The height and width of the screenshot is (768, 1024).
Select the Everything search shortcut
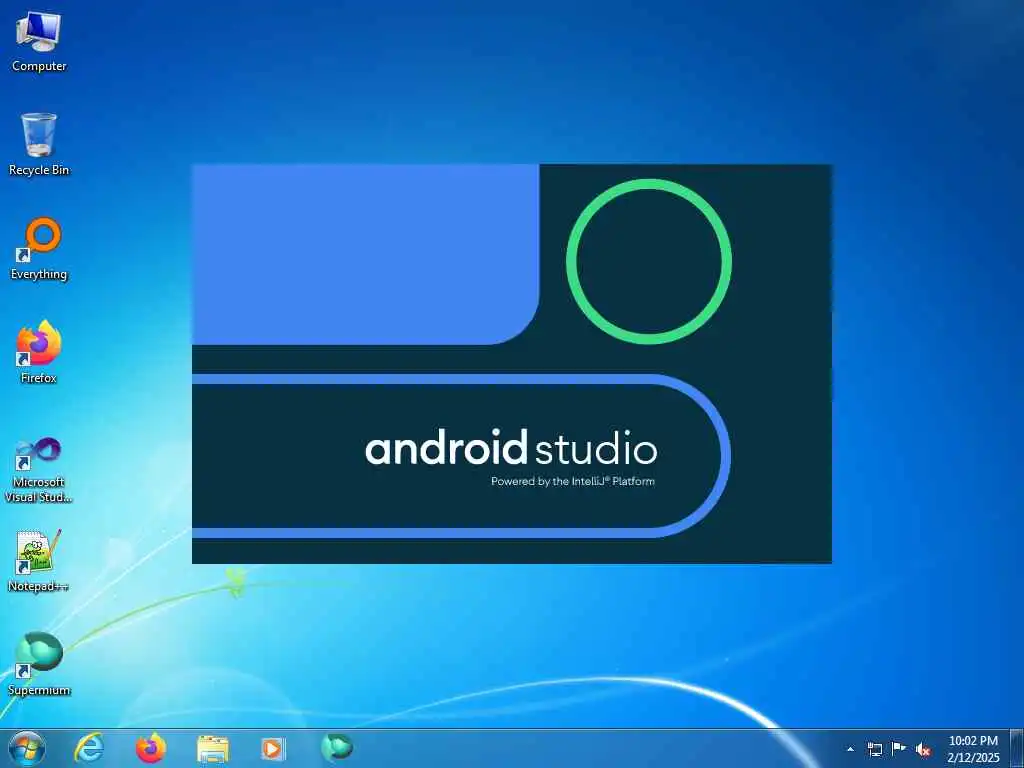[39, 249]
